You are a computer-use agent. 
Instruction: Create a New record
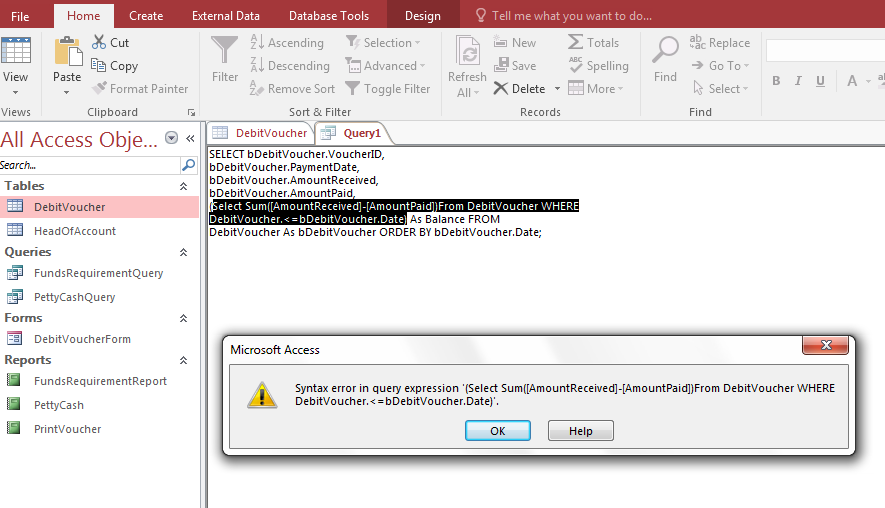coord(515,42)
